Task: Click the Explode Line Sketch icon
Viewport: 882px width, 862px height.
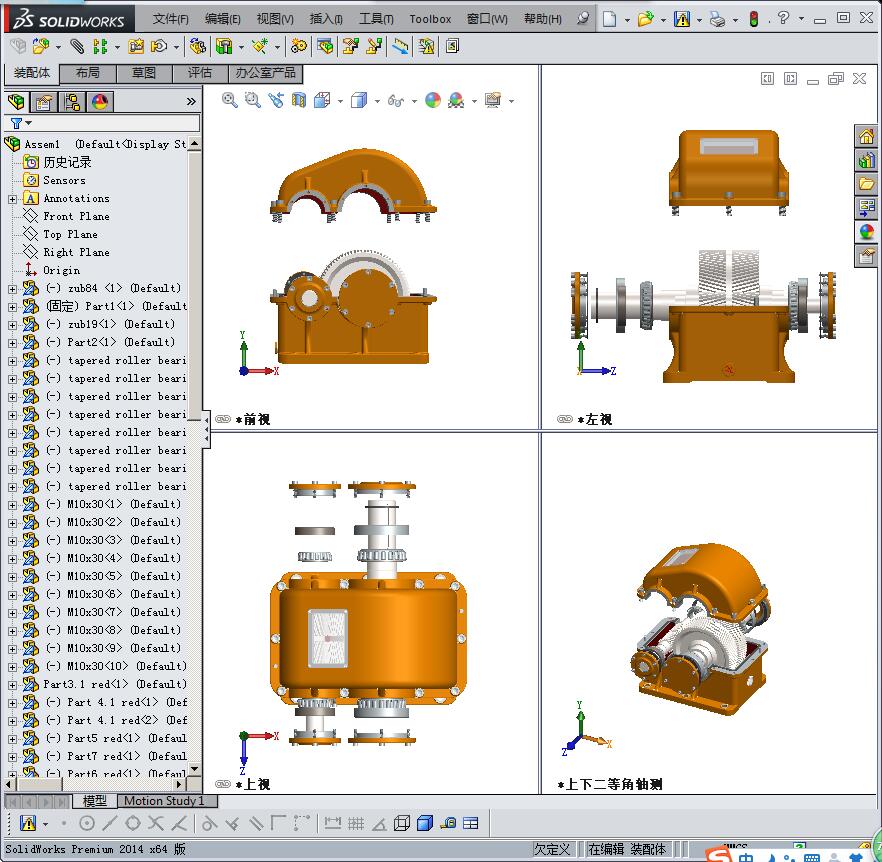Action: 374,46
